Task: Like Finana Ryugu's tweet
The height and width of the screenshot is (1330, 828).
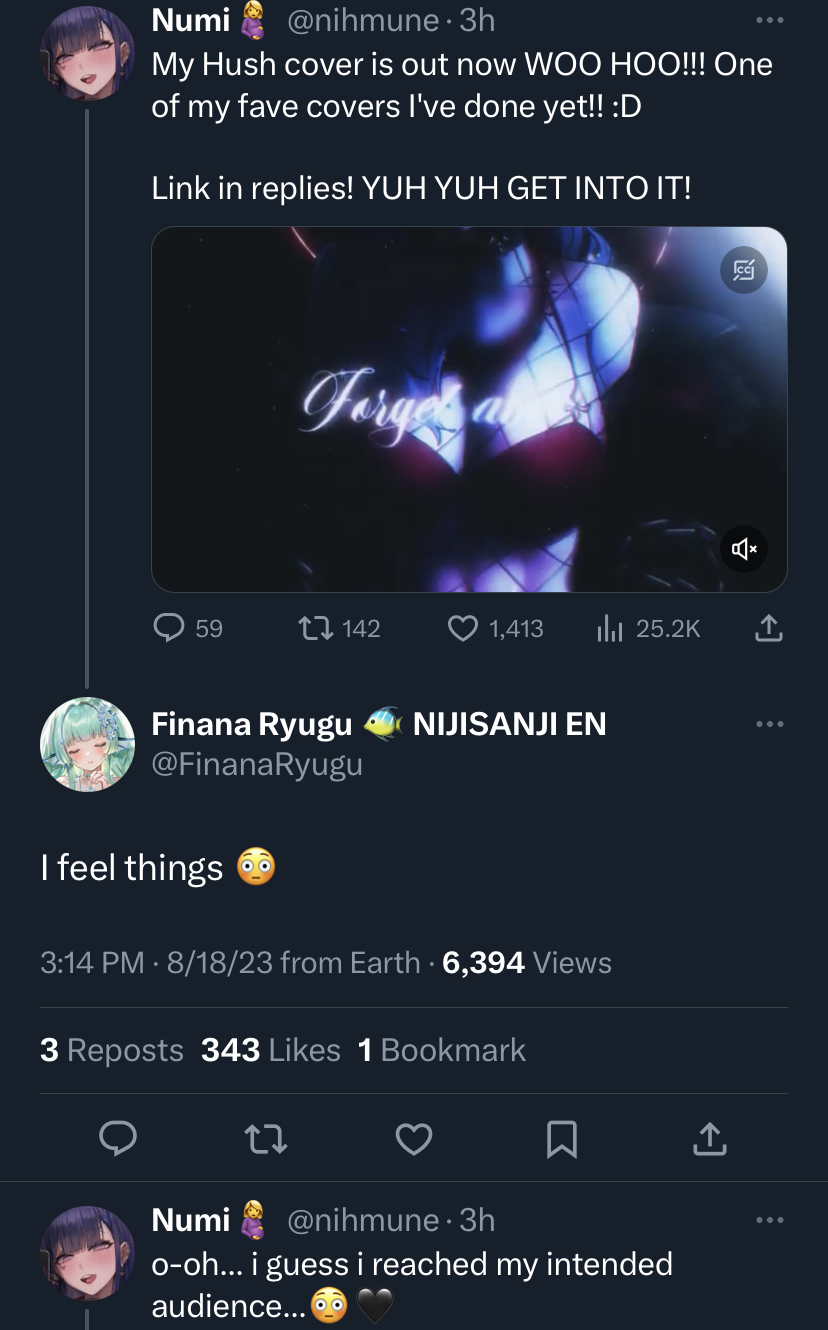Action: 414,1138
